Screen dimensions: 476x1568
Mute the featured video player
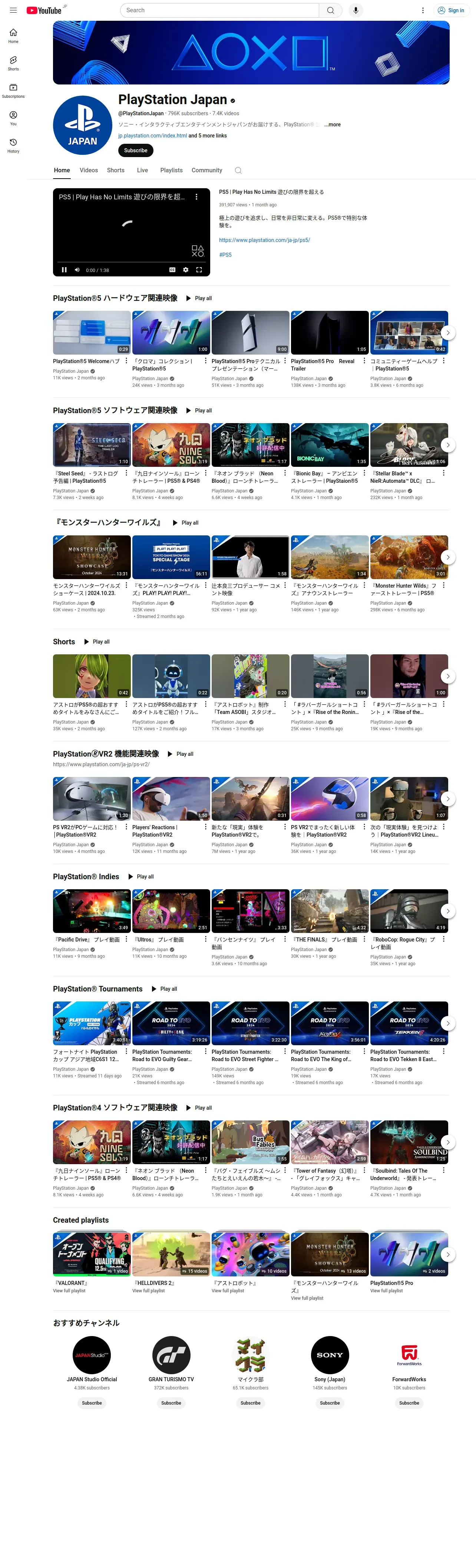point(77,270)
